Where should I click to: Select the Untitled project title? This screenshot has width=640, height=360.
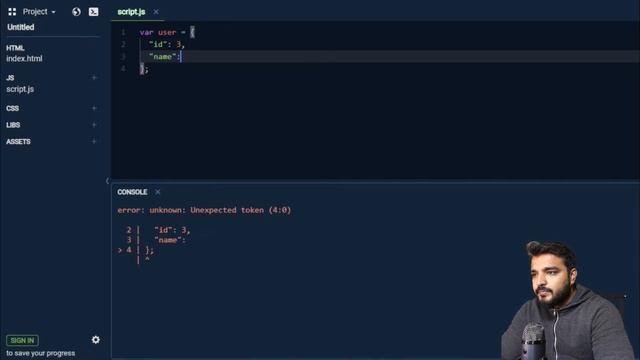(20, 27)
